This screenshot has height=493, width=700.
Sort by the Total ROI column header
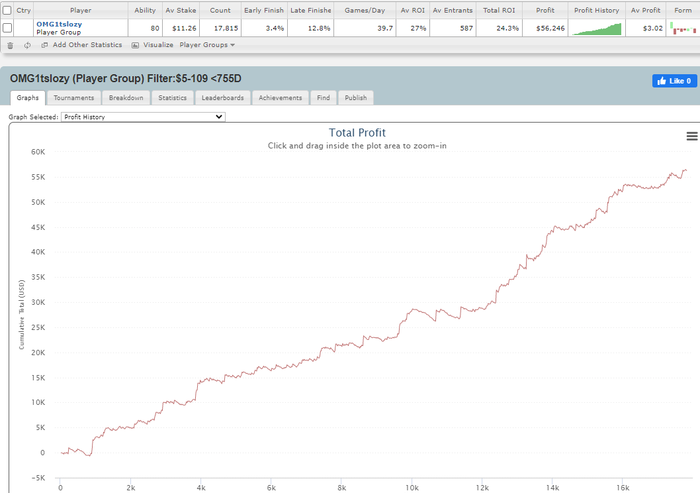click(x=499, y=10)
